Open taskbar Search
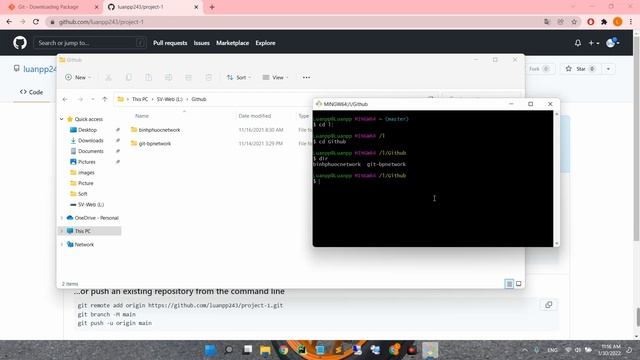 (x=229, y=350)
